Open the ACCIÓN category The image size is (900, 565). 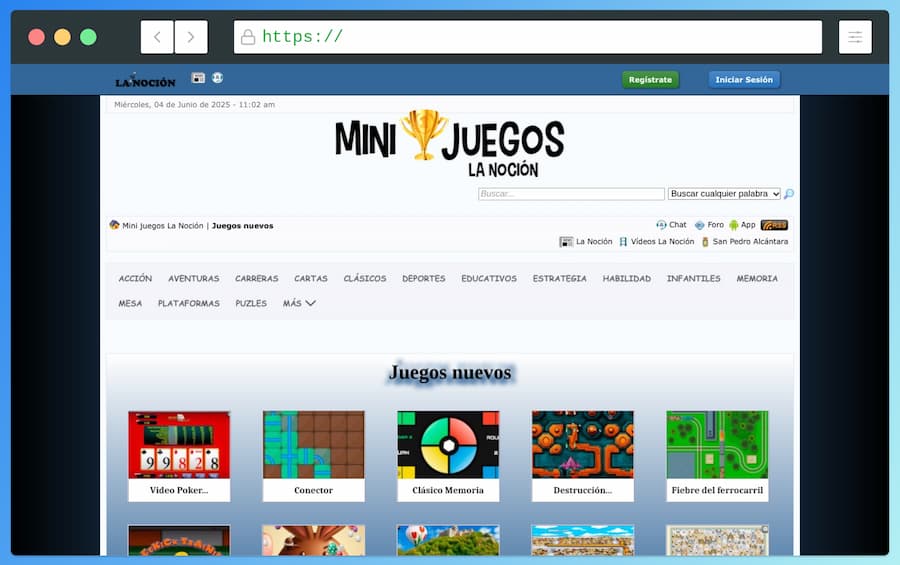[135, 278]
